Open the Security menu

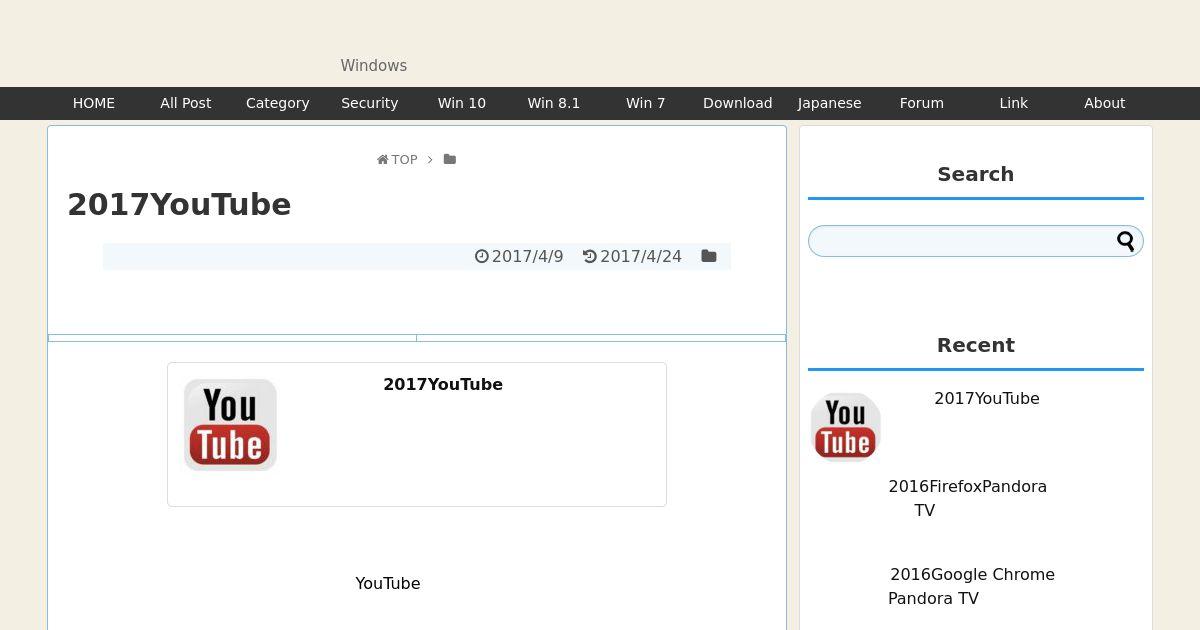point(370,103)
